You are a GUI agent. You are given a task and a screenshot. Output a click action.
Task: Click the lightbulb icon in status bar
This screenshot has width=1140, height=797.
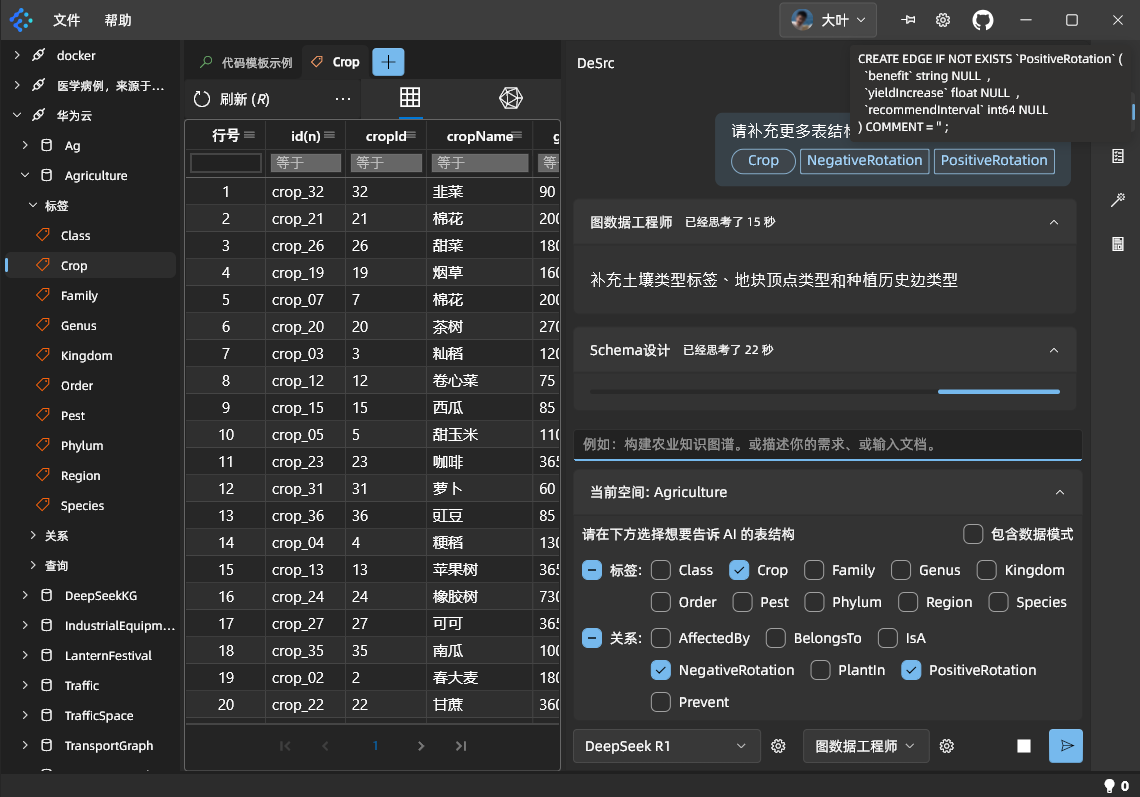click(x=1109, y=786)
